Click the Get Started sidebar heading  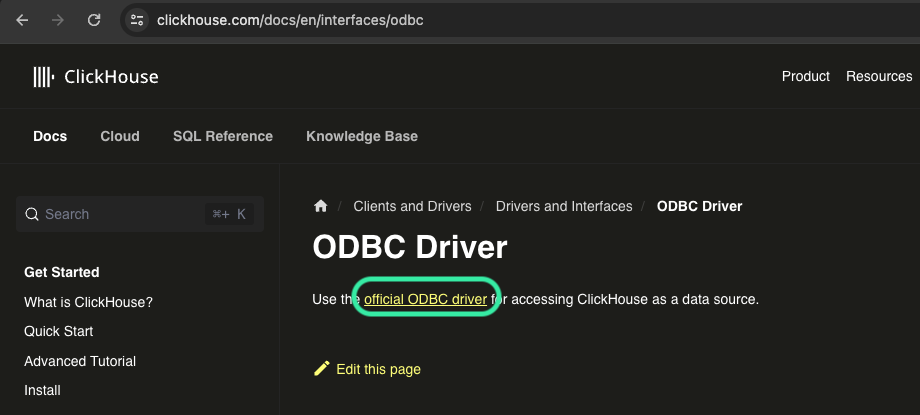[x=62, y=272]
